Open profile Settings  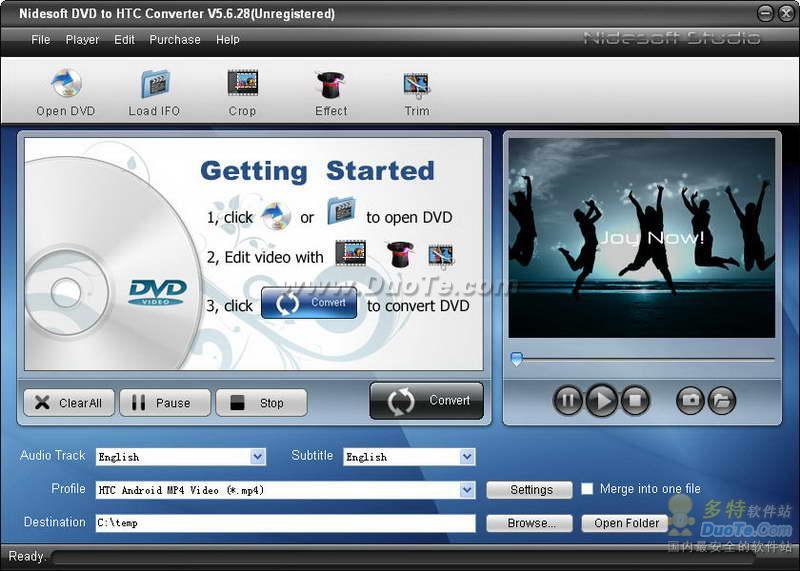click(530, 490)
